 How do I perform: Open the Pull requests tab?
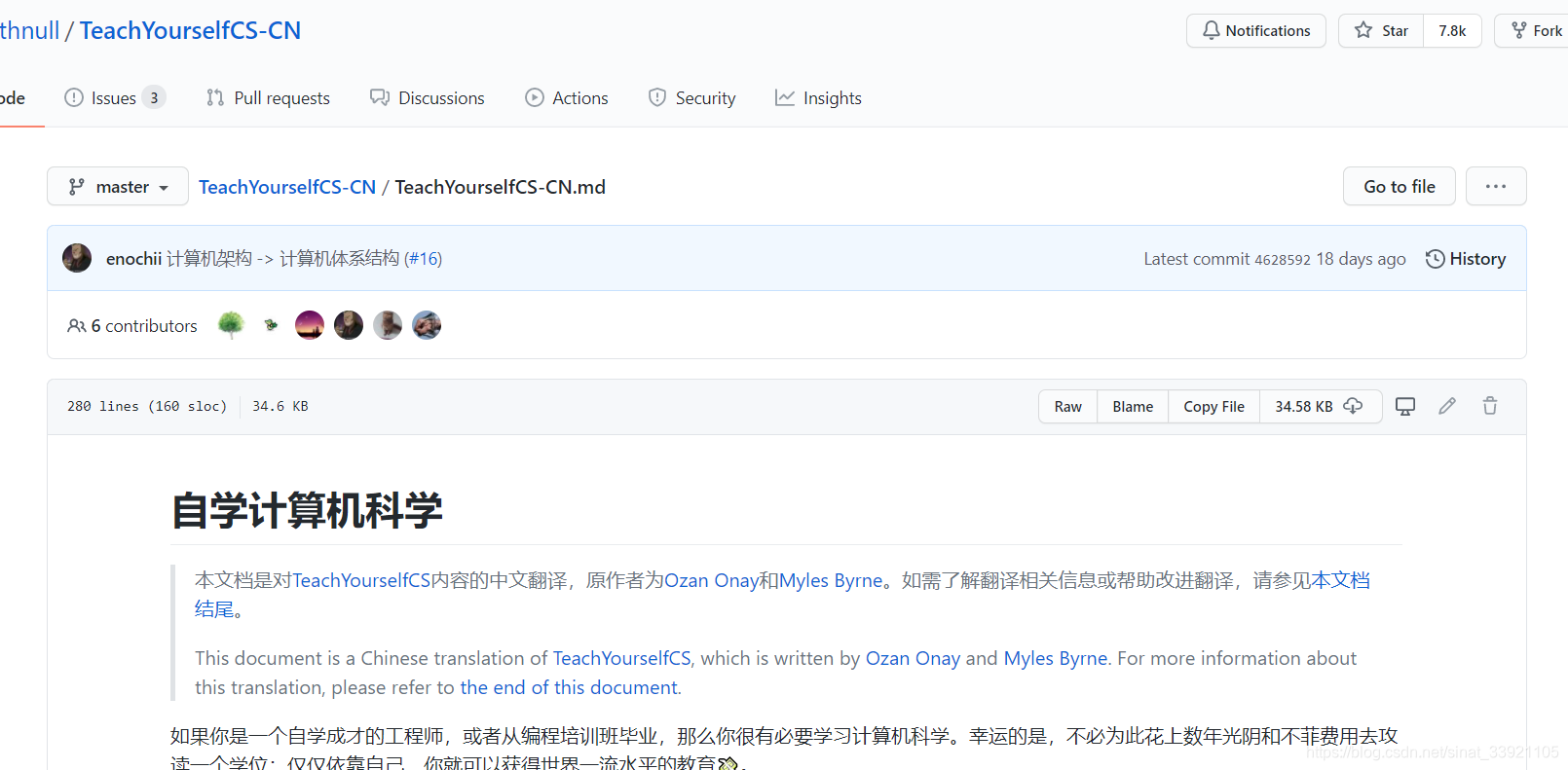268,97
